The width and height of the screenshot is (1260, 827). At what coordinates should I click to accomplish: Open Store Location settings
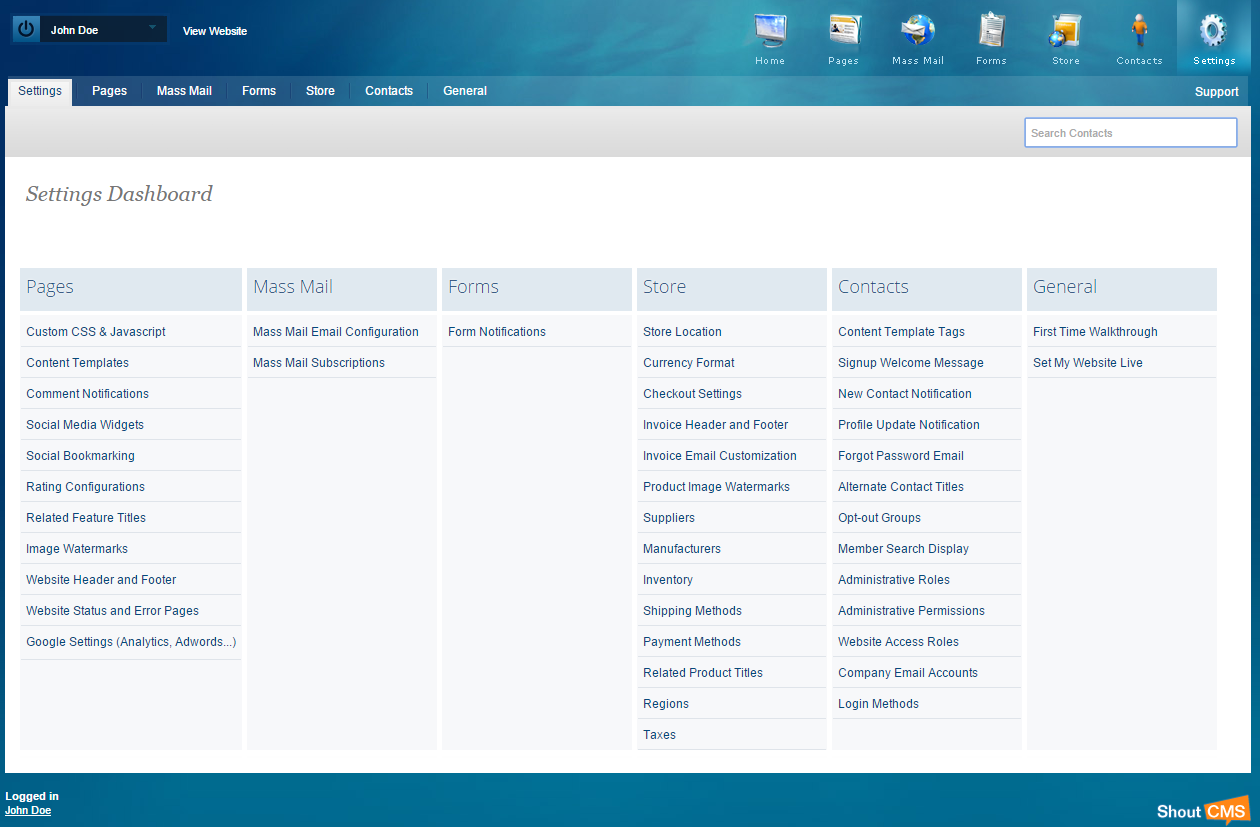tap(682, 332)
